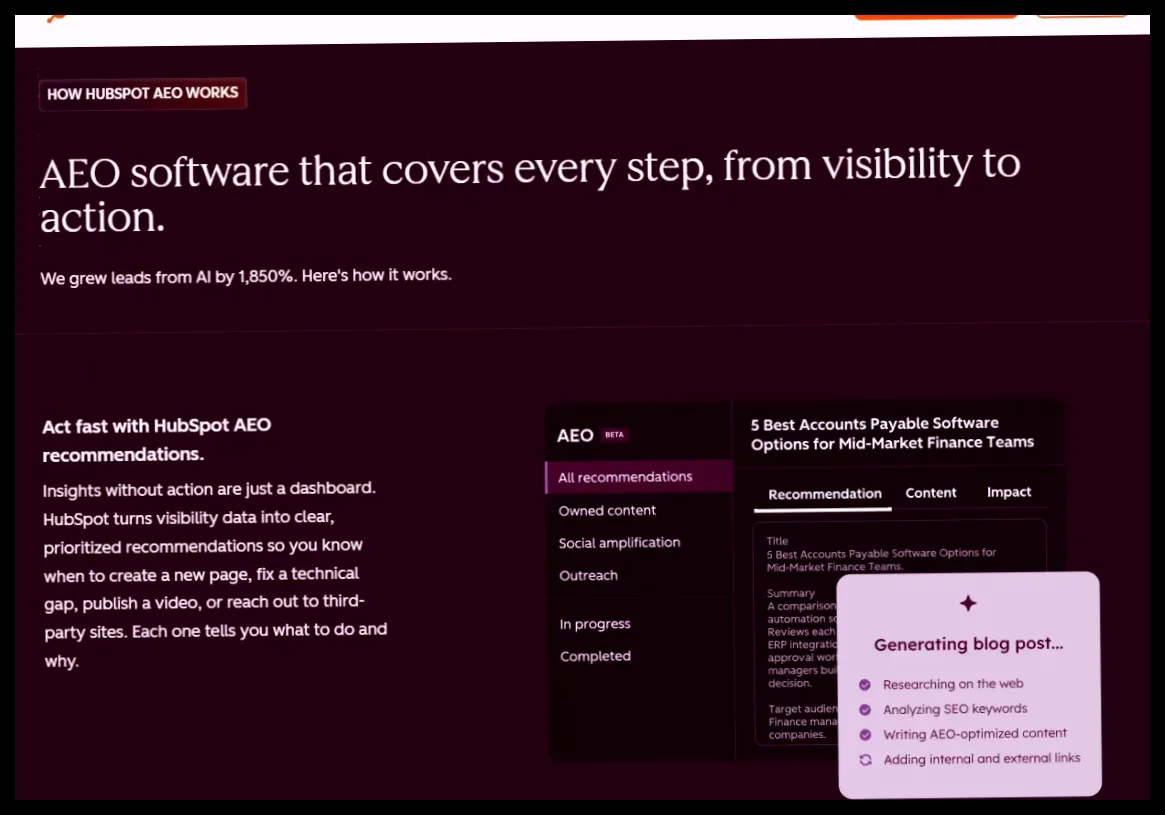Click the AEO software that covers every step headline
1165x815 pixels.
(530, 191)
